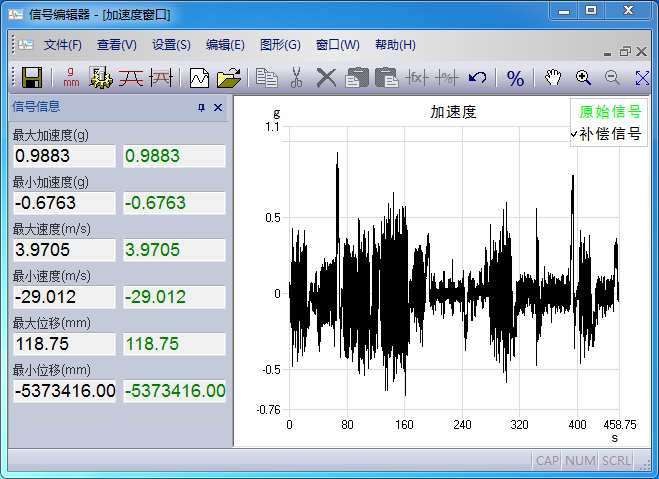Click the green max velocity field 3.9705

tap(174, 250)
